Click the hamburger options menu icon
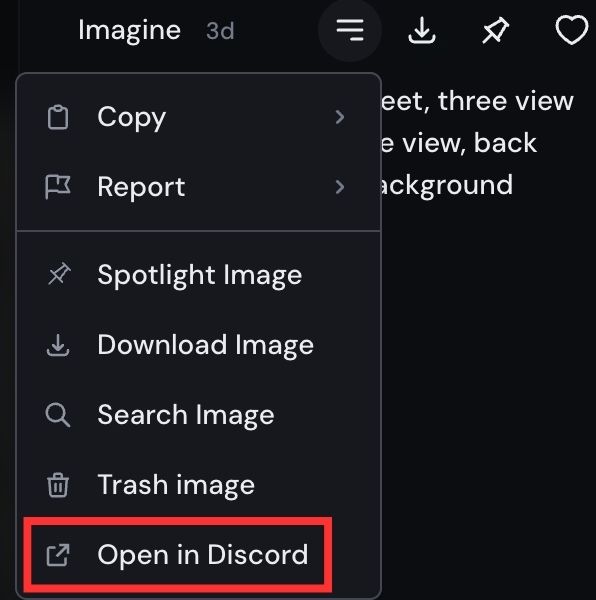The height and width of the screenshot is (600, 596). 350,30
